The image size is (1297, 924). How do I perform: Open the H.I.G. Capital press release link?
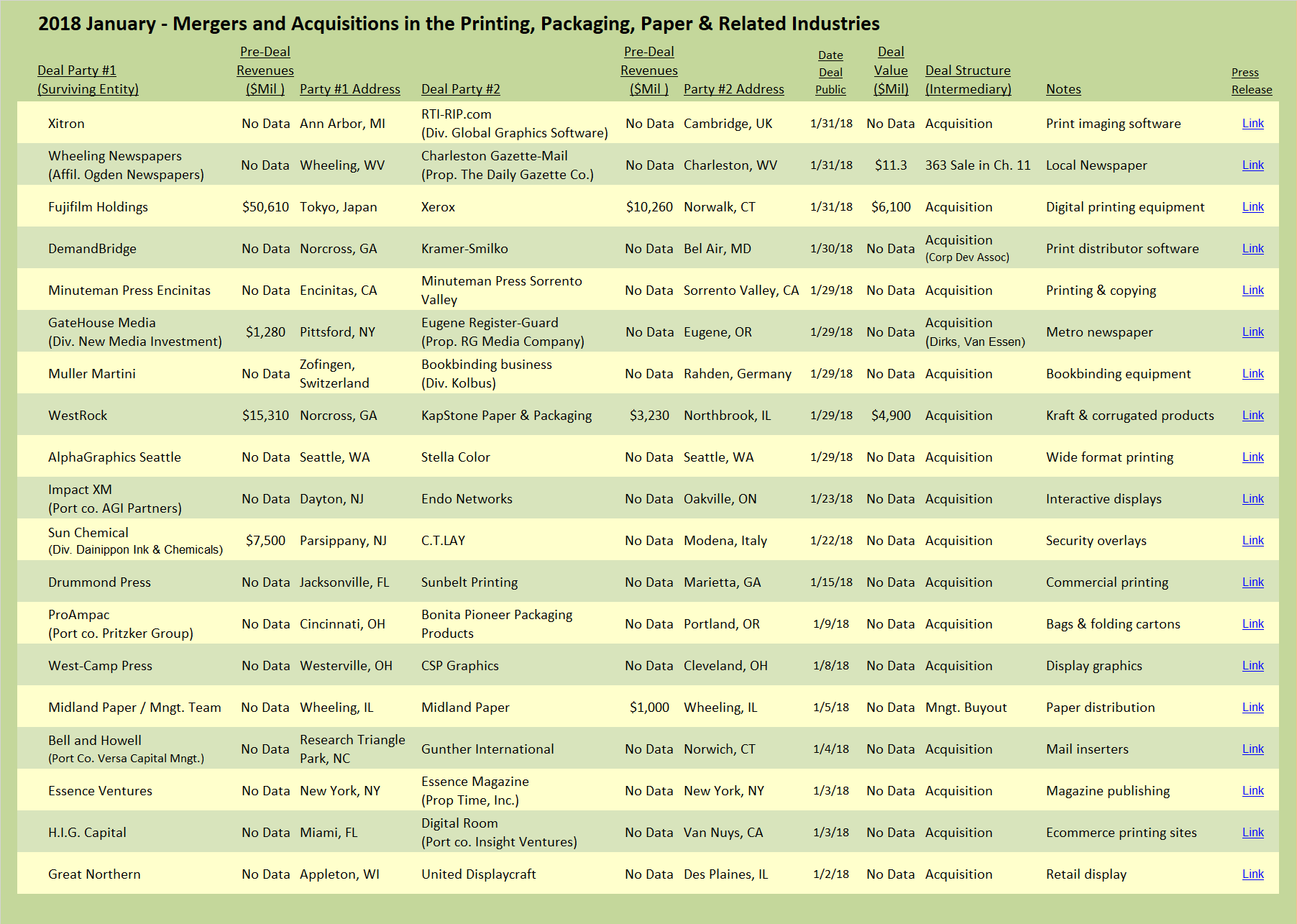click(1252, 833)
